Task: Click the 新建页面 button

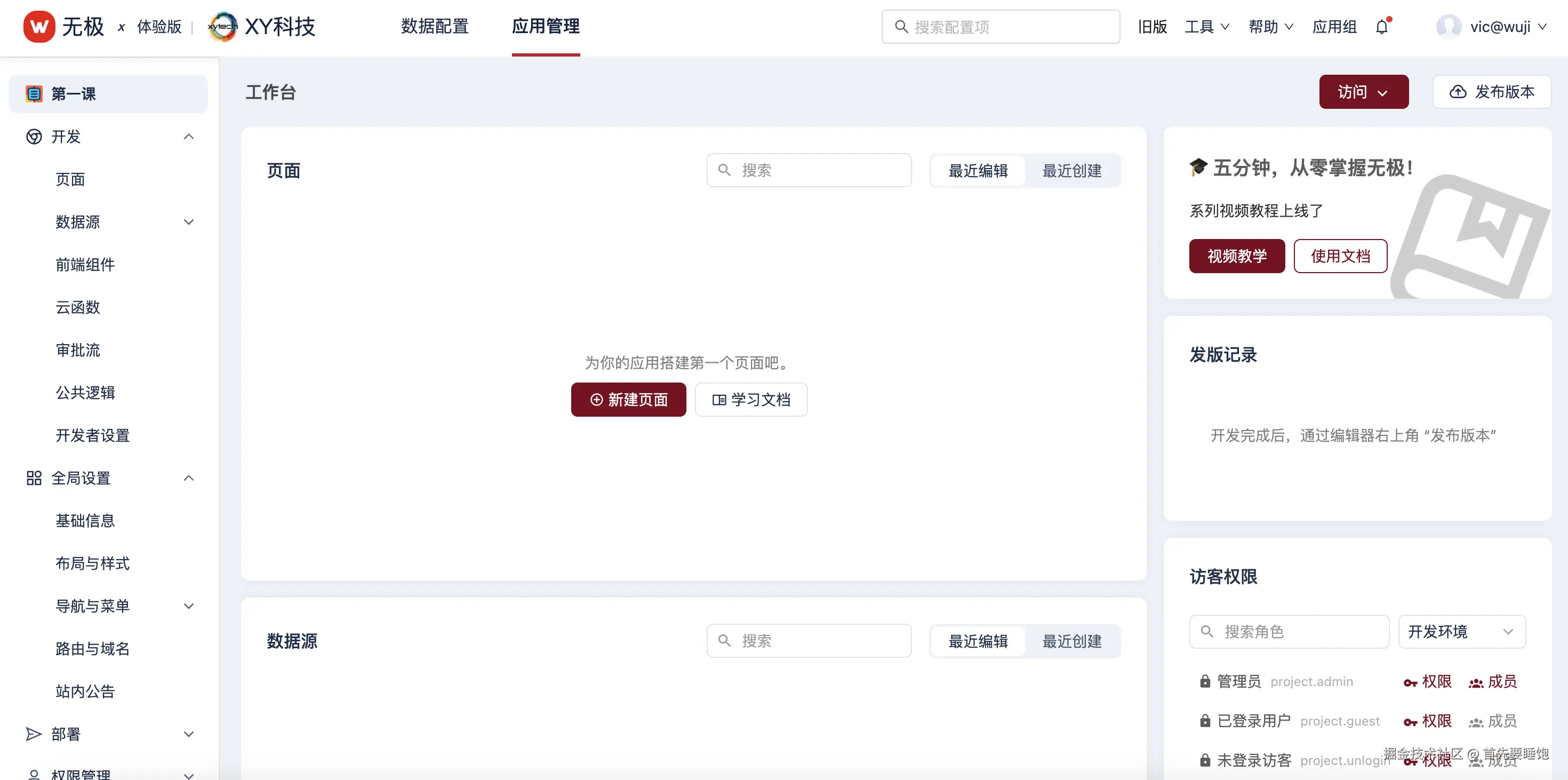Action: tap(628, 400)
